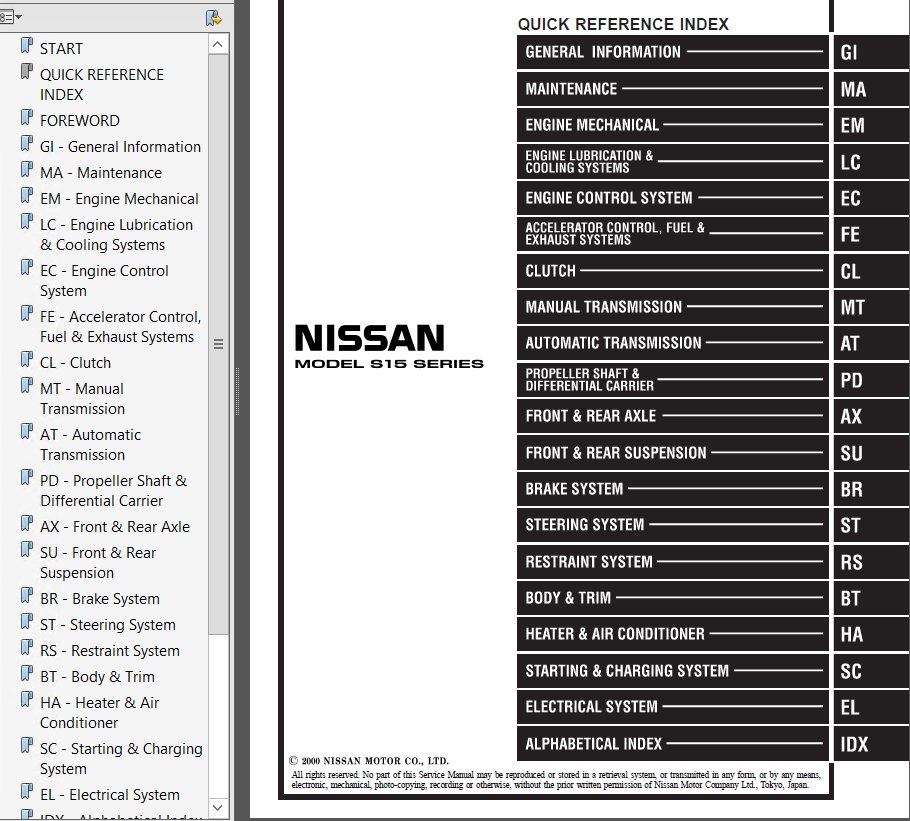Go to the MA - Maintenance bookmark
This screenshot has height=821, width=910.
point(101,173)
